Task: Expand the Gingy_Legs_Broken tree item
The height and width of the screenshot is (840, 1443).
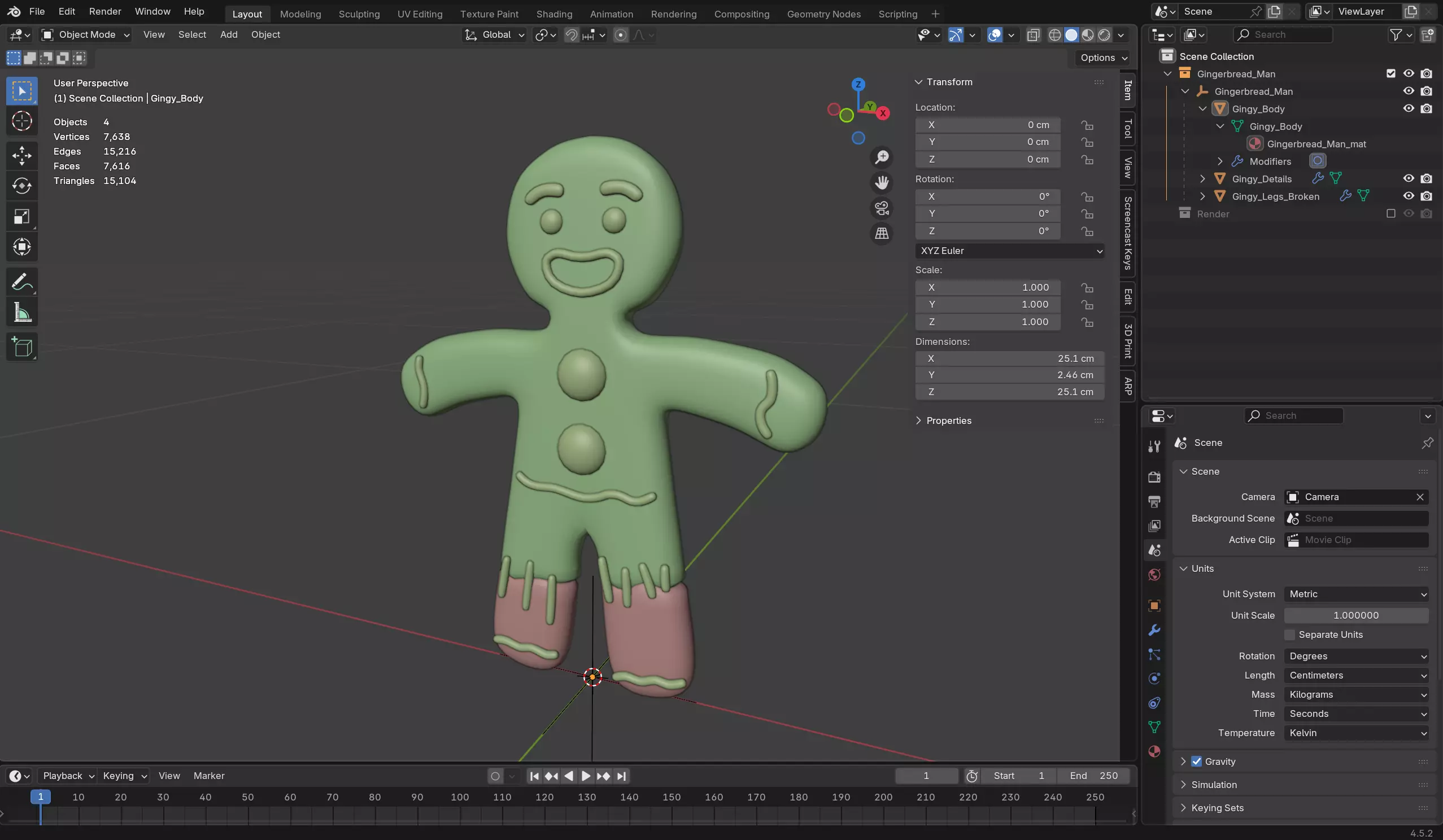Action: pos(1202,196)
